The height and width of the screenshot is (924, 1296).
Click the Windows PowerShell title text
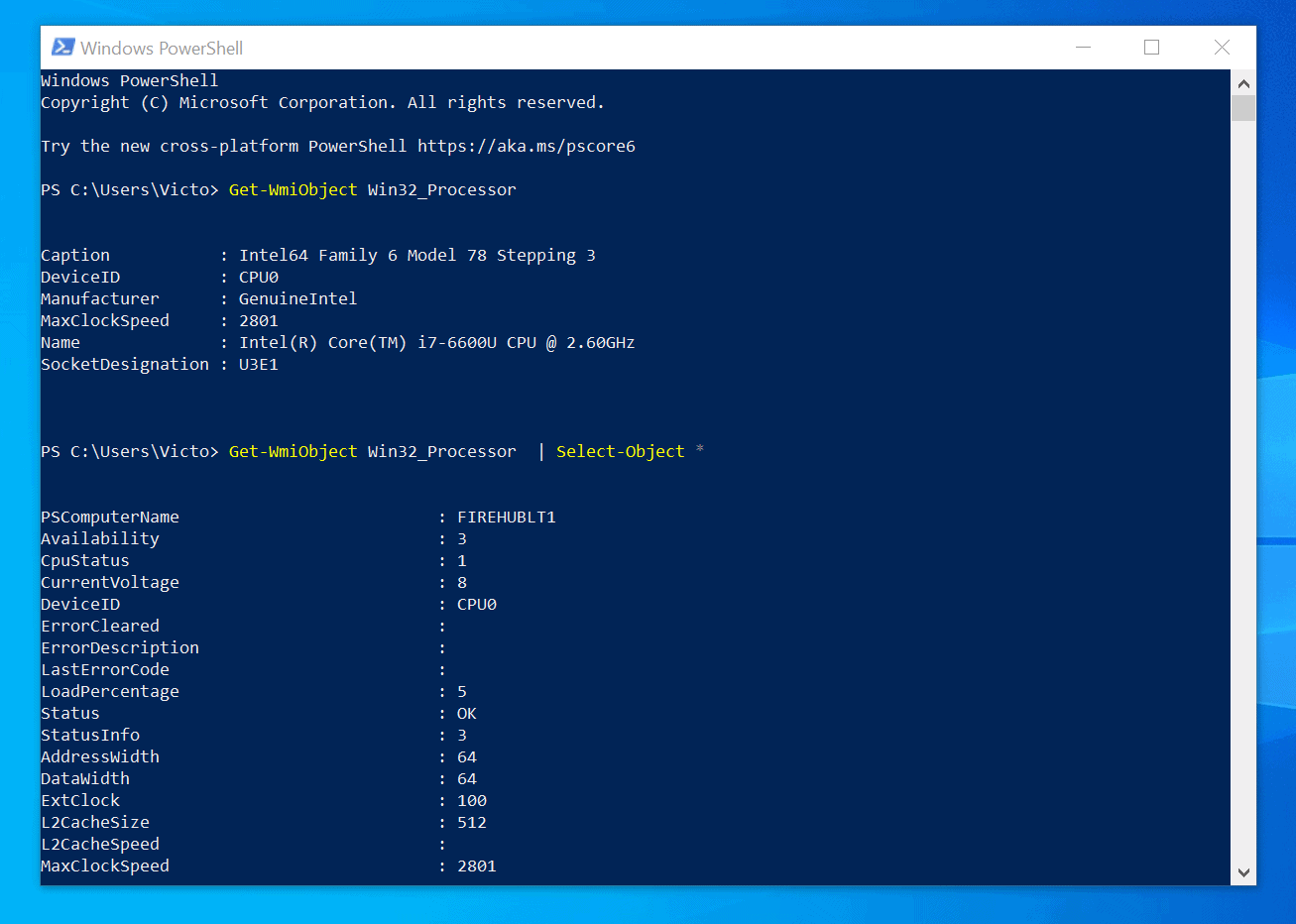pos(162,49)
